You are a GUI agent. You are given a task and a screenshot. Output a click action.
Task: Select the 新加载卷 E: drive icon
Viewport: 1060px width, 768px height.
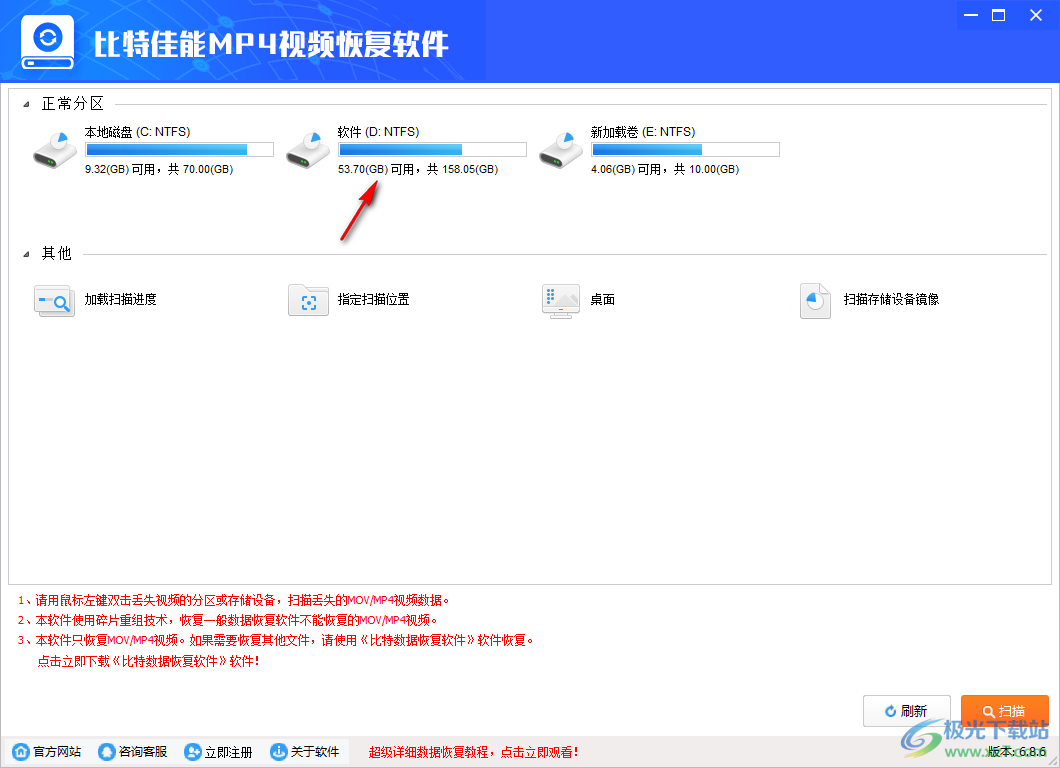click(x=561, y=150)
